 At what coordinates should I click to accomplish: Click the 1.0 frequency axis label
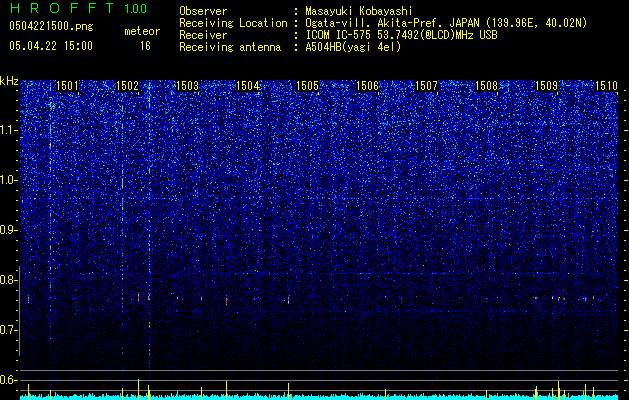(x=9, y=180)
